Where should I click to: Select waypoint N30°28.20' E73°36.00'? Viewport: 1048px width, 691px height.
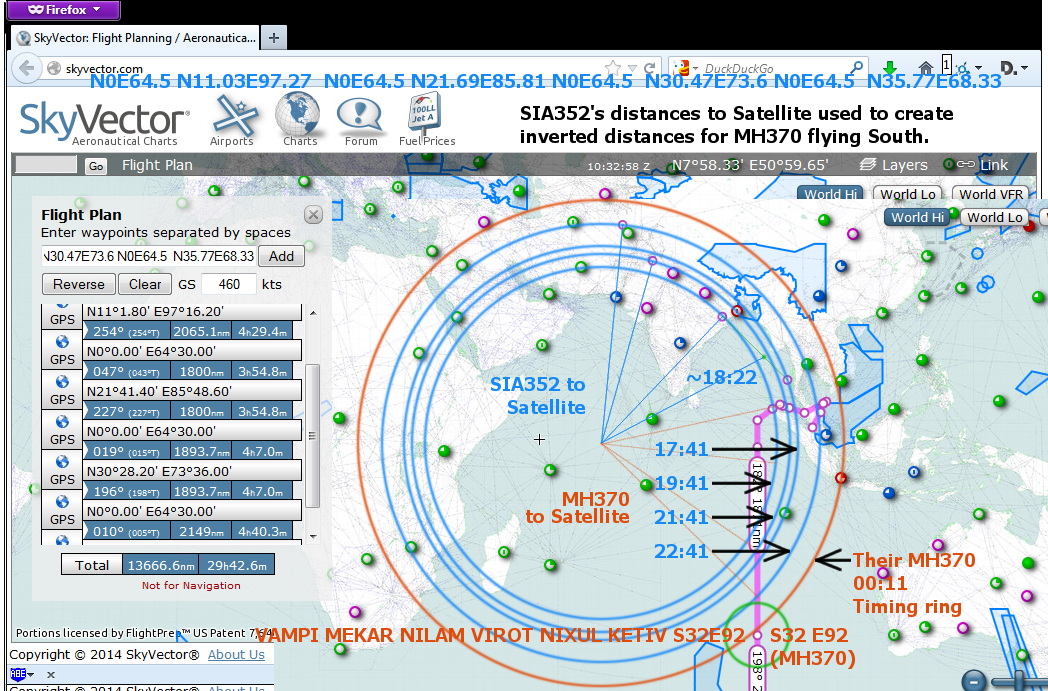pos(192,471)
